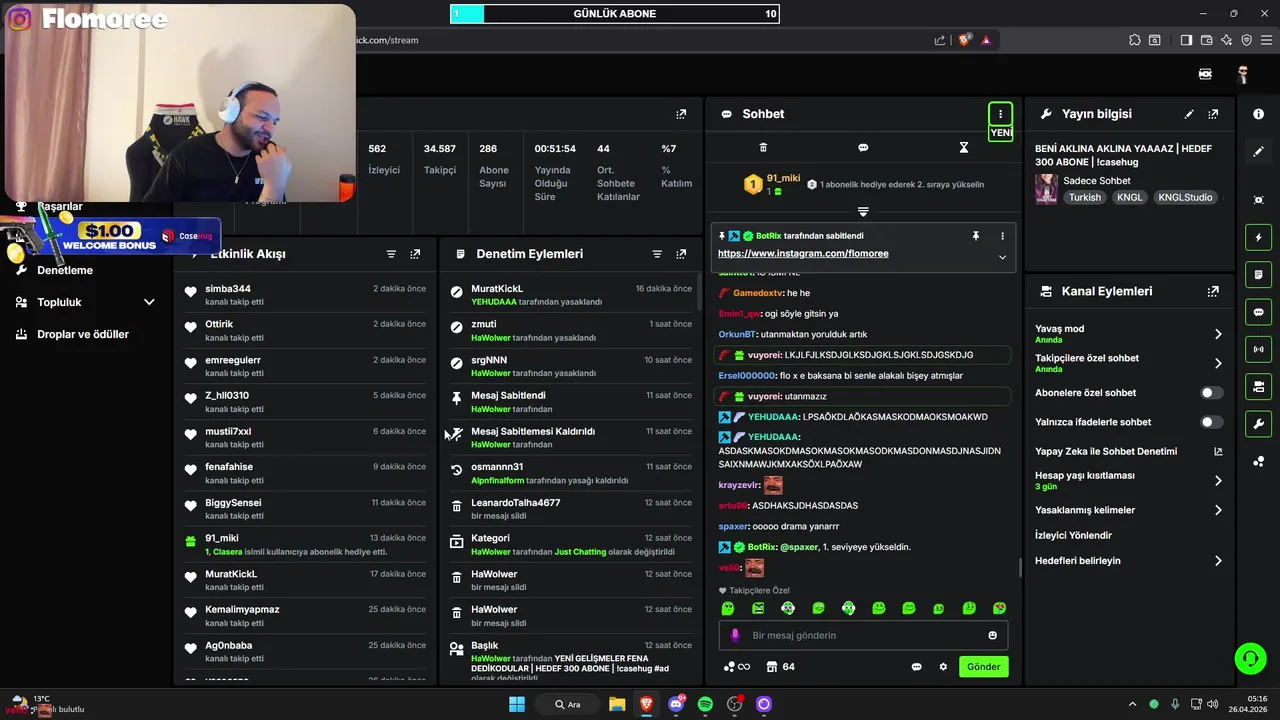Open File Explorer from the taskbar
Image resolution: width=1280 pixels, height=720 pixels.
[617, 704]
